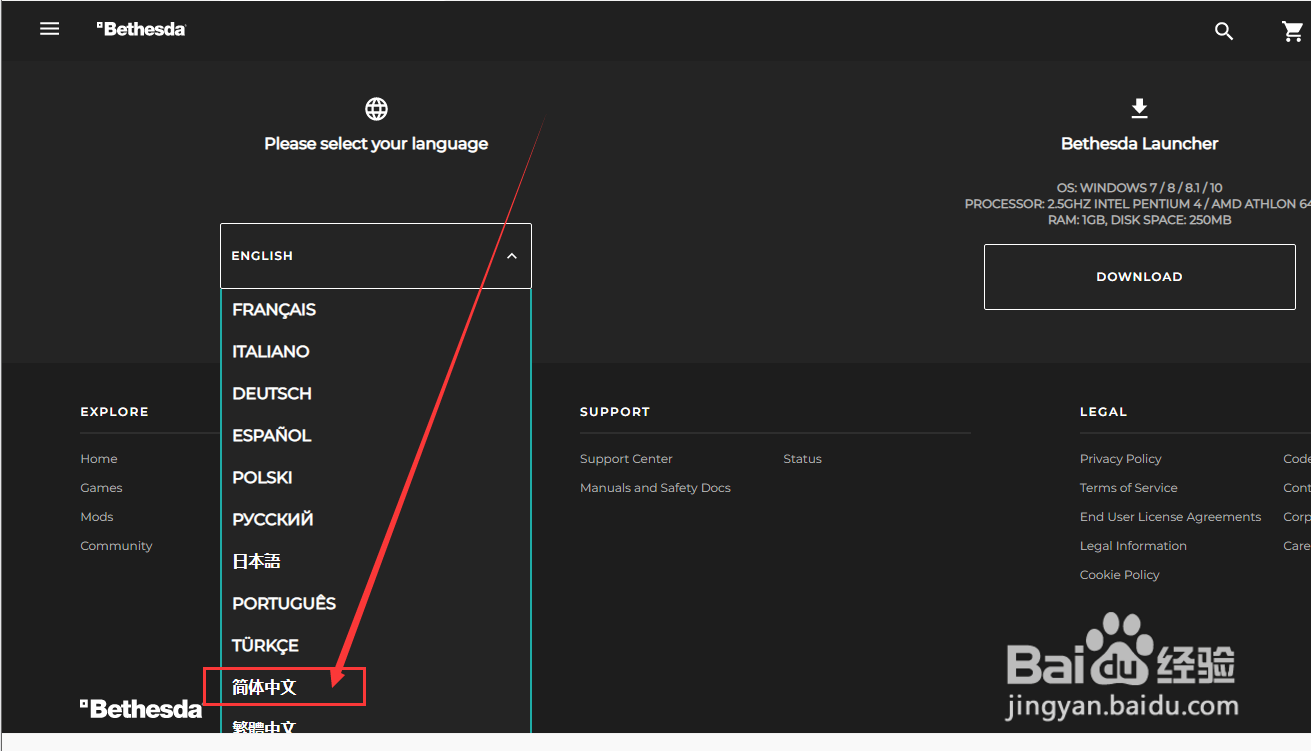Open the Community footer link
Image resolution: width=1311 pixels, height=751 pixels.
(116, 546)
